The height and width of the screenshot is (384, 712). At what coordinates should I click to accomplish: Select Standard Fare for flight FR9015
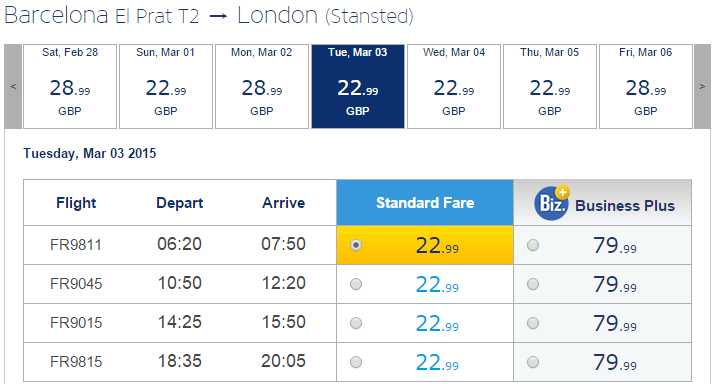click(356, 323)
